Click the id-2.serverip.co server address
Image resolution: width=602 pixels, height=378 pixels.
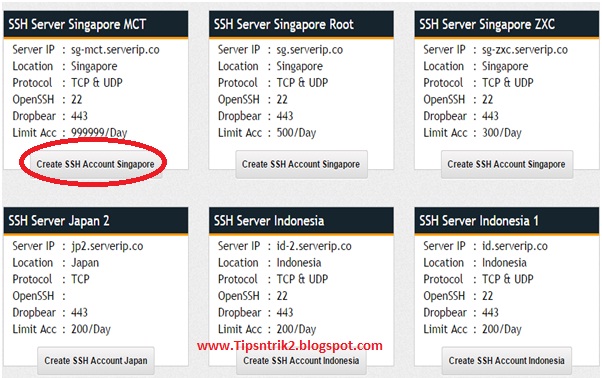coord(314,246)
